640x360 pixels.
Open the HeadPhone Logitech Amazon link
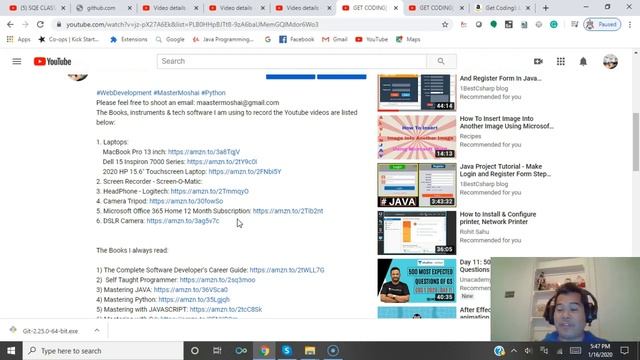[x=209, y=191]
